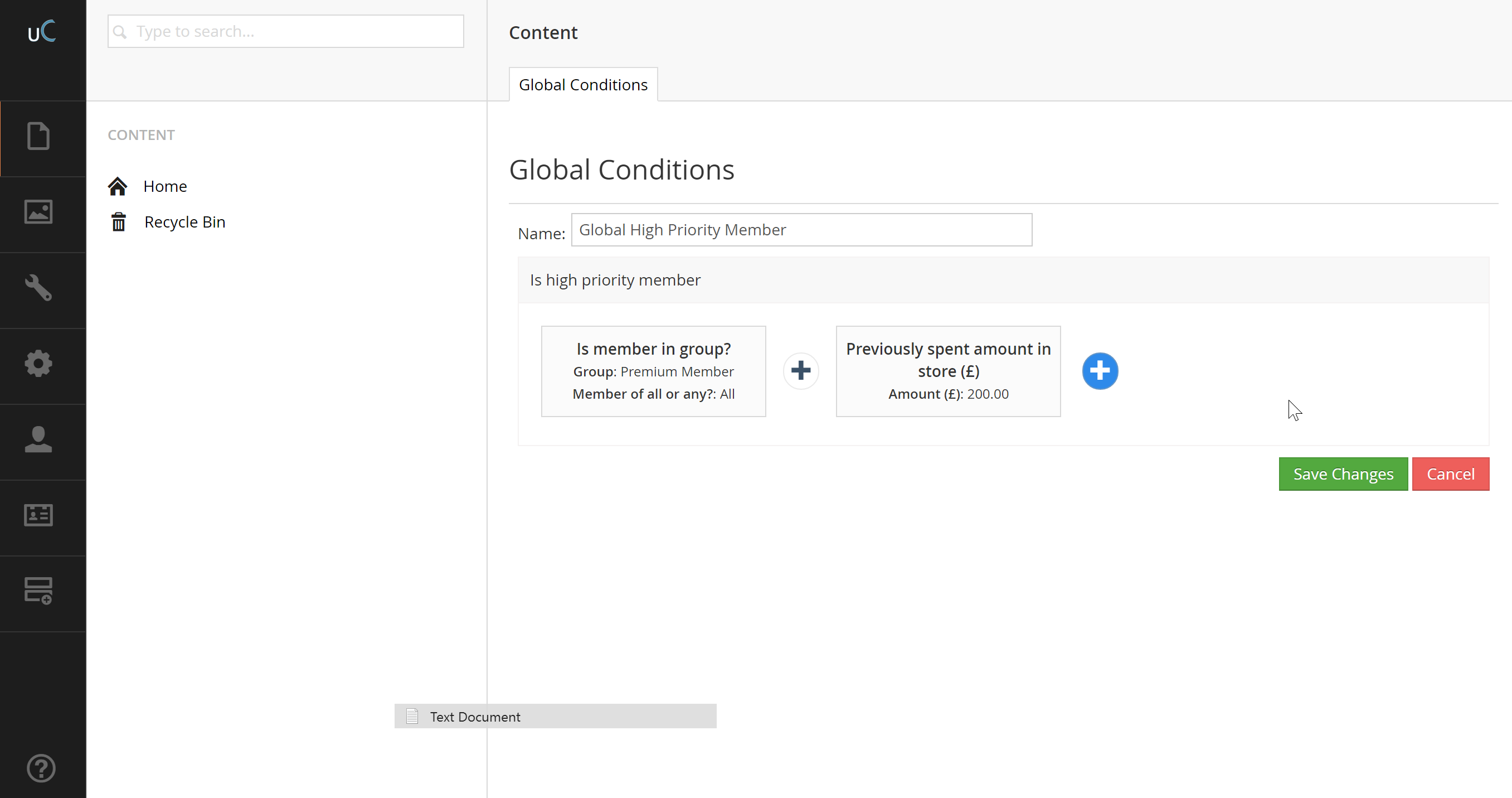This screenshot has width=1512, height=798.
Task: Click the Text Document file icon
Action: point(412,716)
